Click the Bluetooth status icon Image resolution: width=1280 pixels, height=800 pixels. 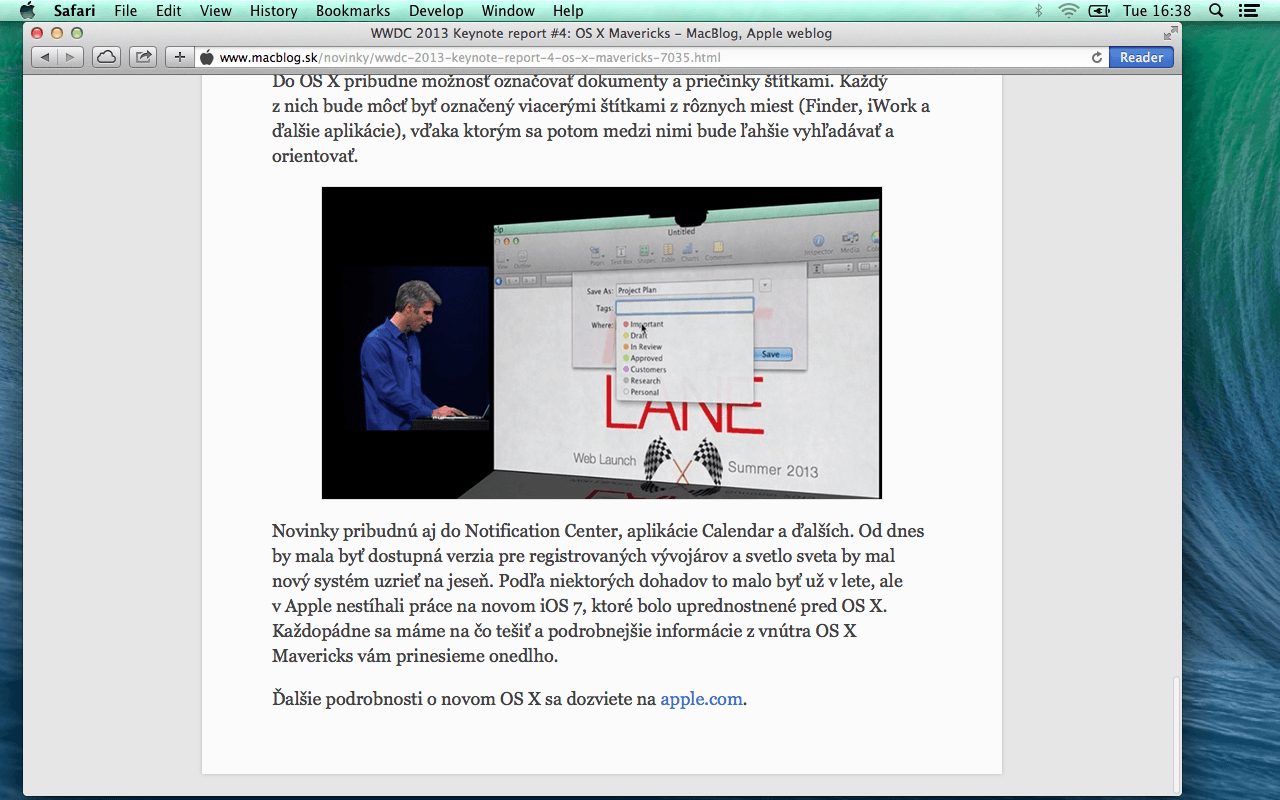point(1038,11)
